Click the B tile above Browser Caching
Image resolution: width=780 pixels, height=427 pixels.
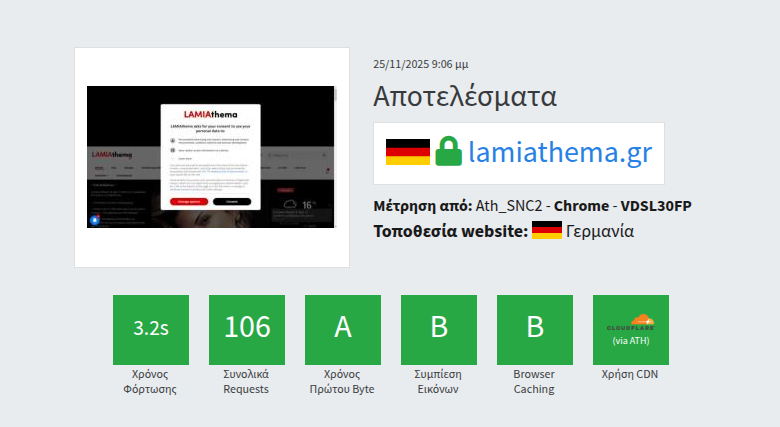[x=535, y=329]
